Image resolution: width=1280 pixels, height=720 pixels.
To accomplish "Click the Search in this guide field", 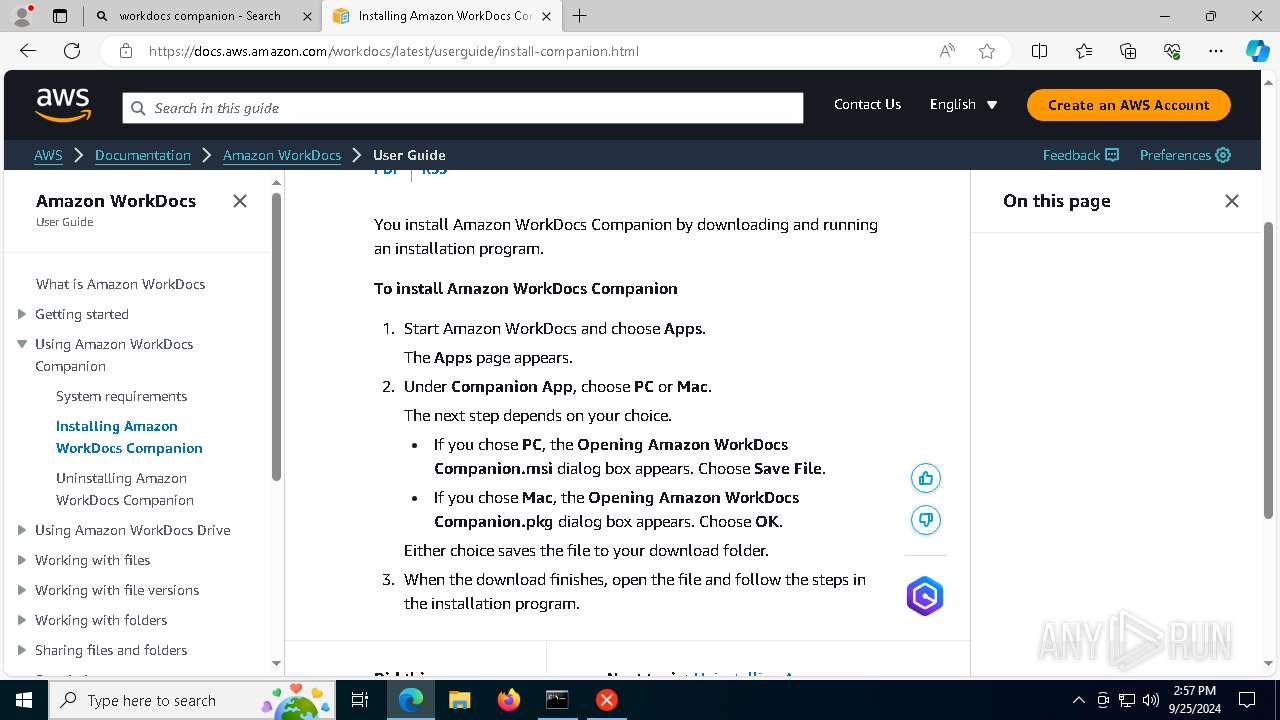I will tap(463, 108).
